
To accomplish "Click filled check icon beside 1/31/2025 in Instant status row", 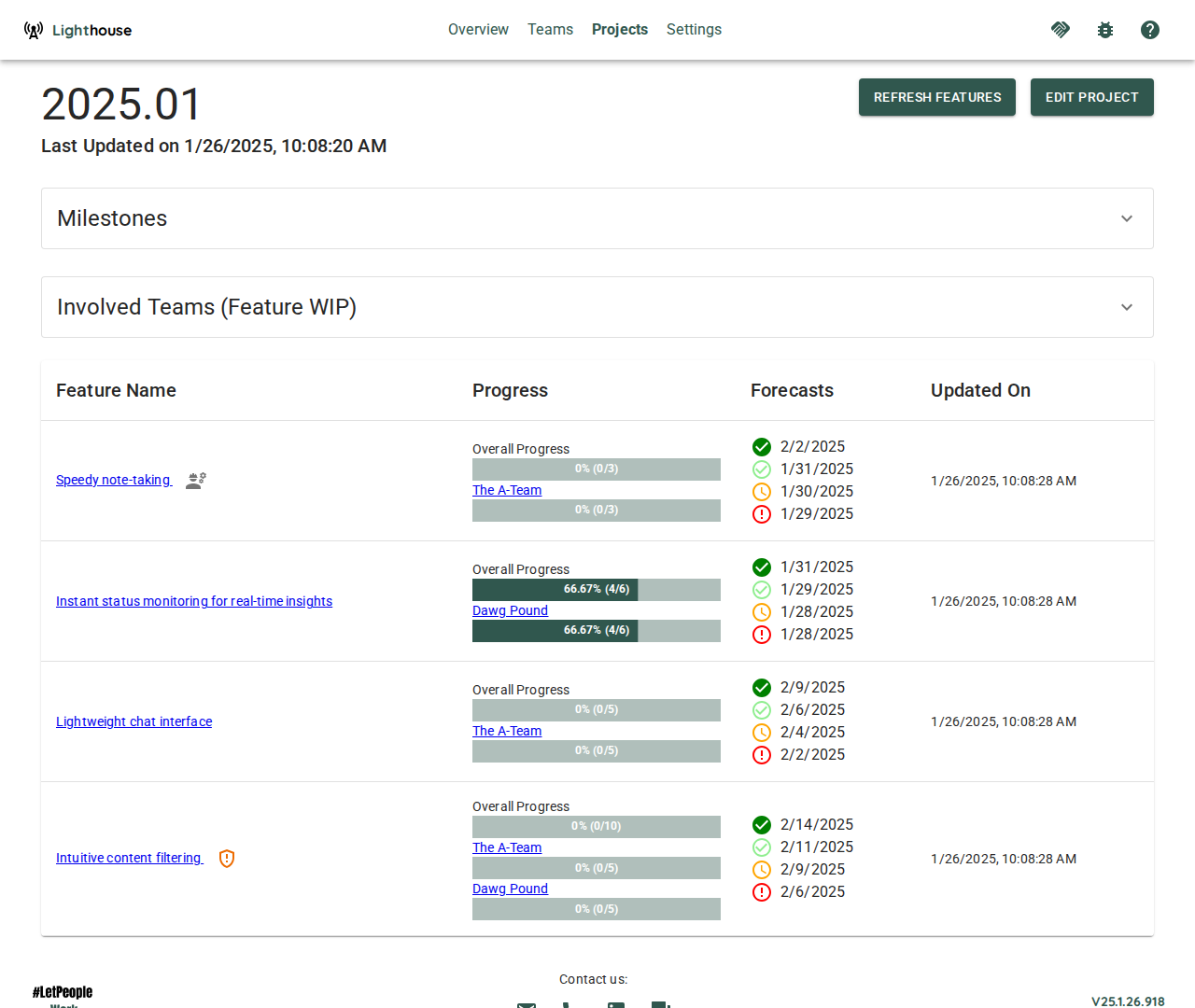I will 762,567.
